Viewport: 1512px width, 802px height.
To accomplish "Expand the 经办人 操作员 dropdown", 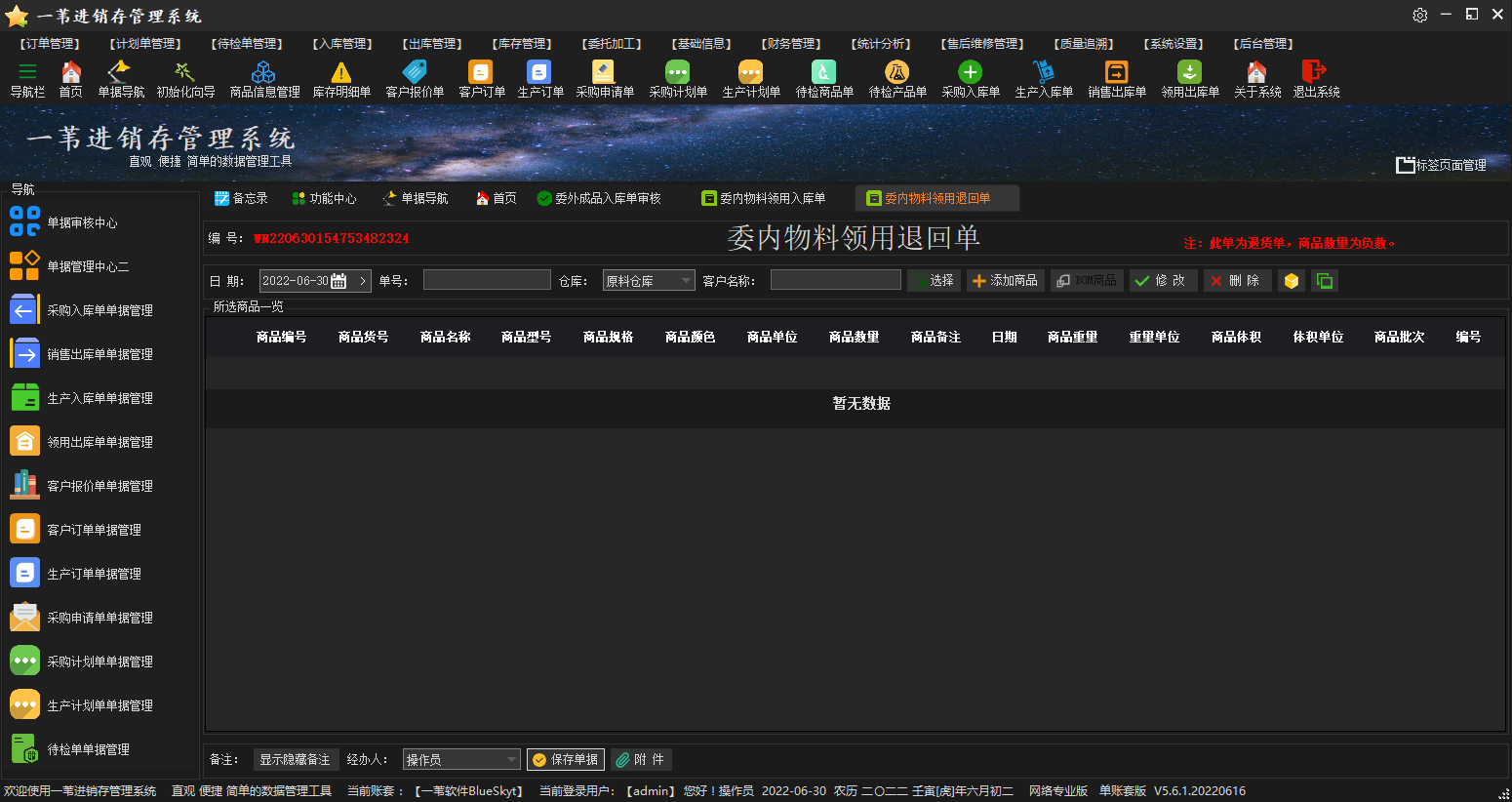I will pyautogui.click(x=512, y=759).
